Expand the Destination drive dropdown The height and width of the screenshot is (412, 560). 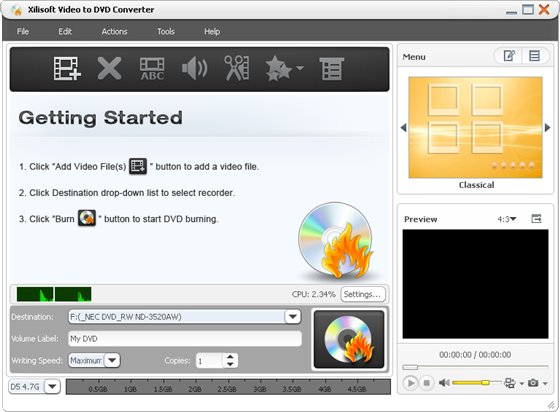(x=292, y=317)
